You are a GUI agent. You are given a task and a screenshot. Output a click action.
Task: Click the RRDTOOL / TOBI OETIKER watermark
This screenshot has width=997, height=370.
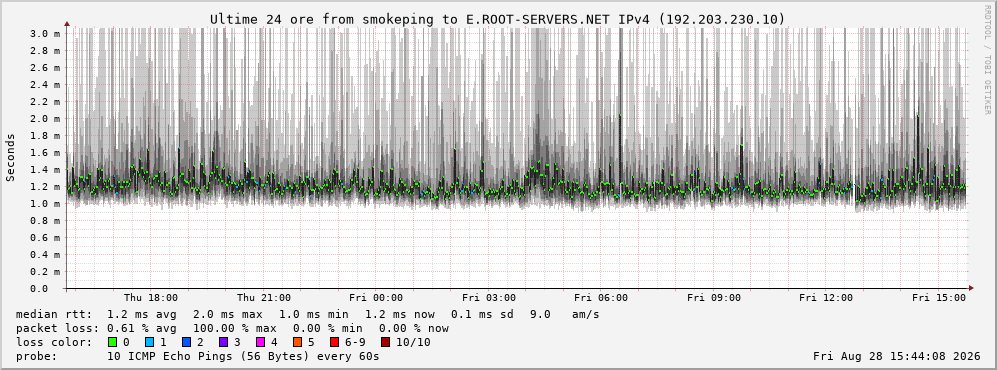click(x=987, y=59)
